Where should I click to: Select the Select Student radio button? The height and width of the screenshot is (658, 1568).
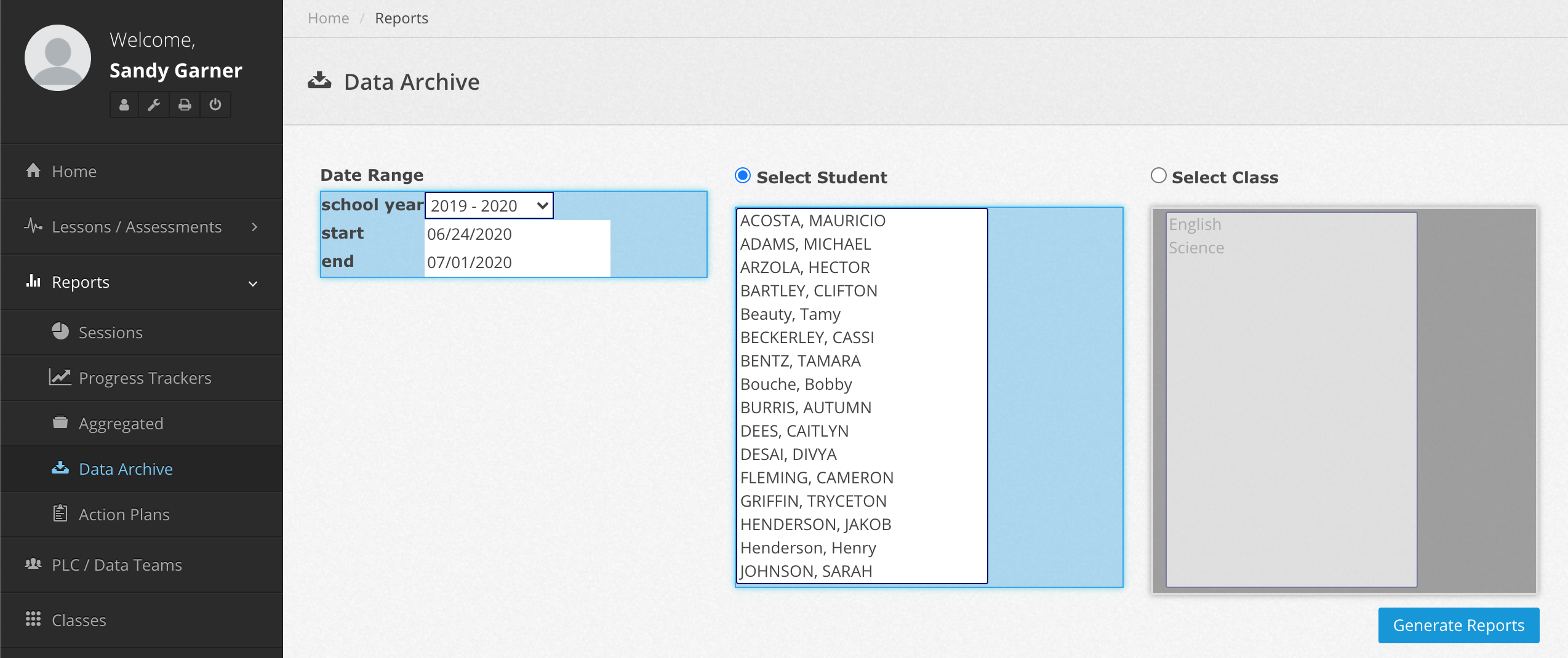coord(743,176)
